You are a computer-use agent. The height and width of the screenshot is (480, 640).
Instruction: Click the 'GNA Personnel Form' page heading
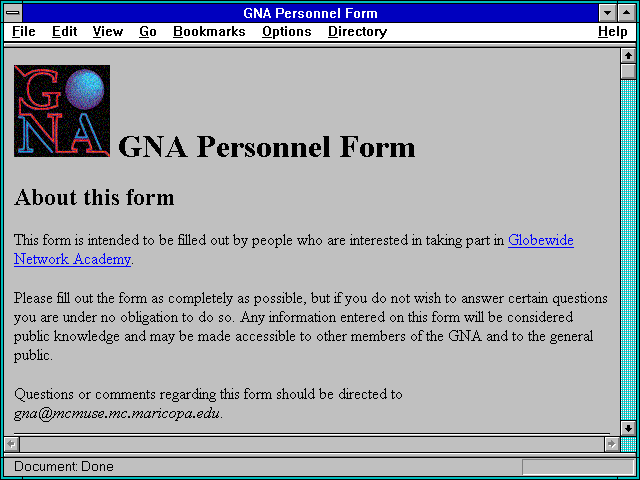267,147
